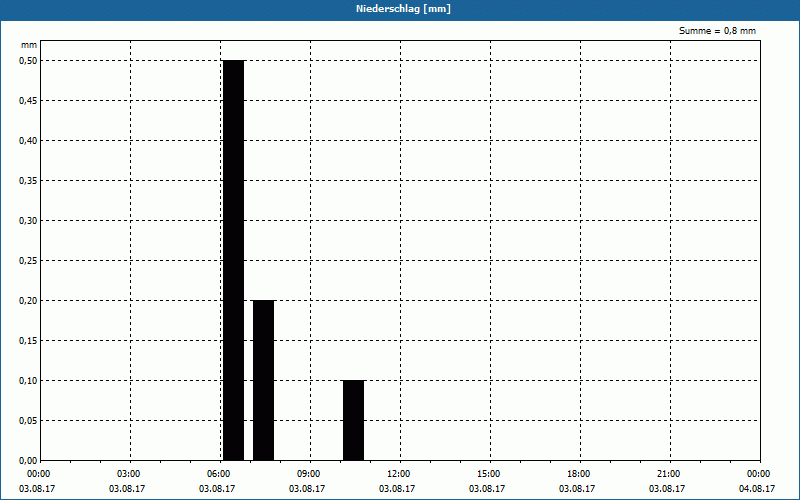Click the 00:00 label above date 03.08.17
The height and width of the screenshot is (500, 800).
click(39, 474)
